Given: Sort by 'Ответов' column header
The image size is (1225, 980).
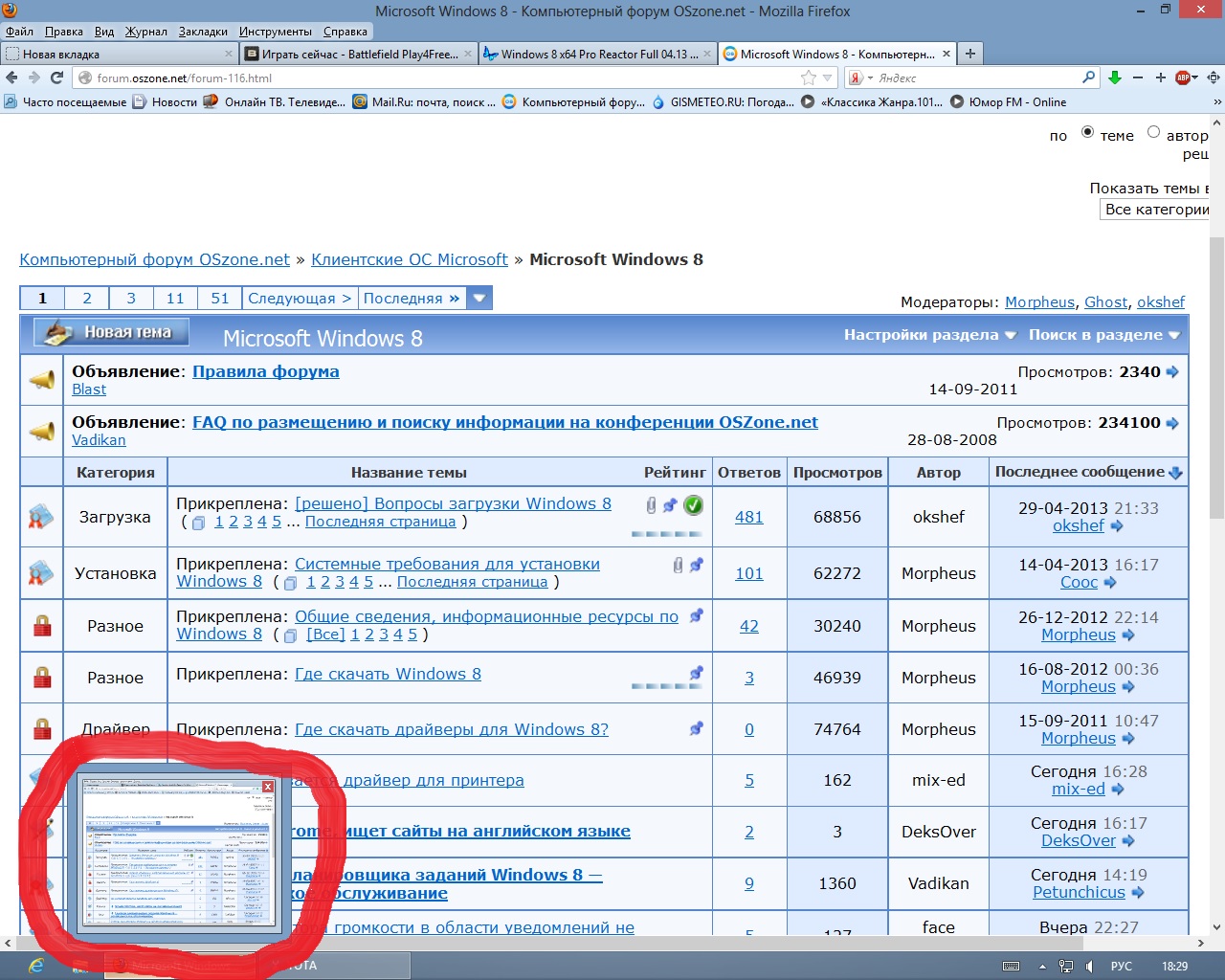Looking at the screenshot, I should tap(749, 472).
